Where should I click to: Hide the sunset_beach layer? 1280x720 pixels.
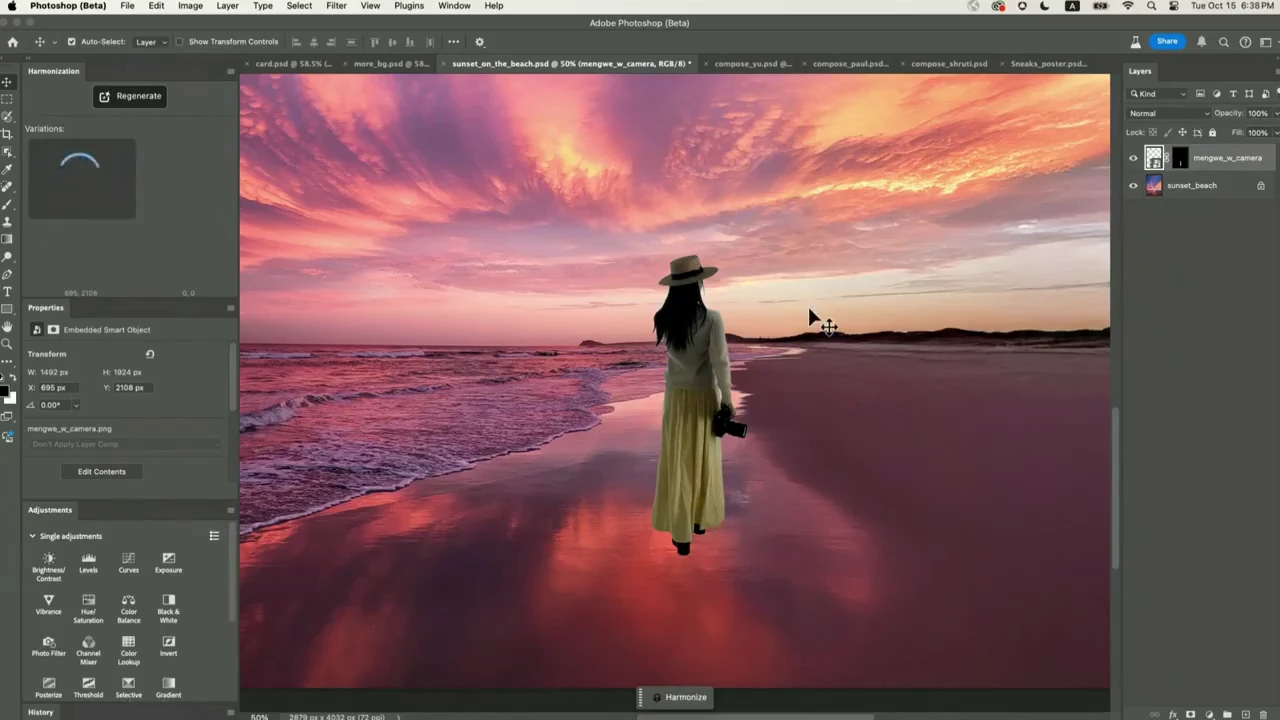click(1133, 185)
